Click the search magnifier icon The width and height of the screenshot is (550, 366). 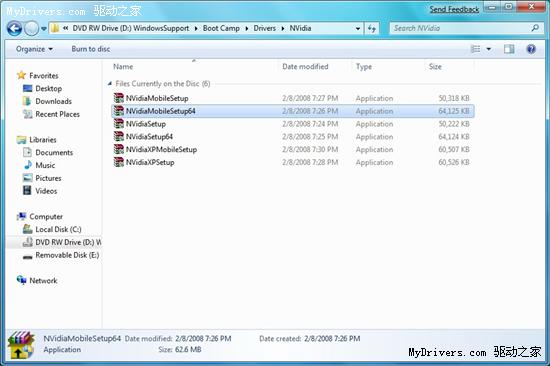click(535, 28)
